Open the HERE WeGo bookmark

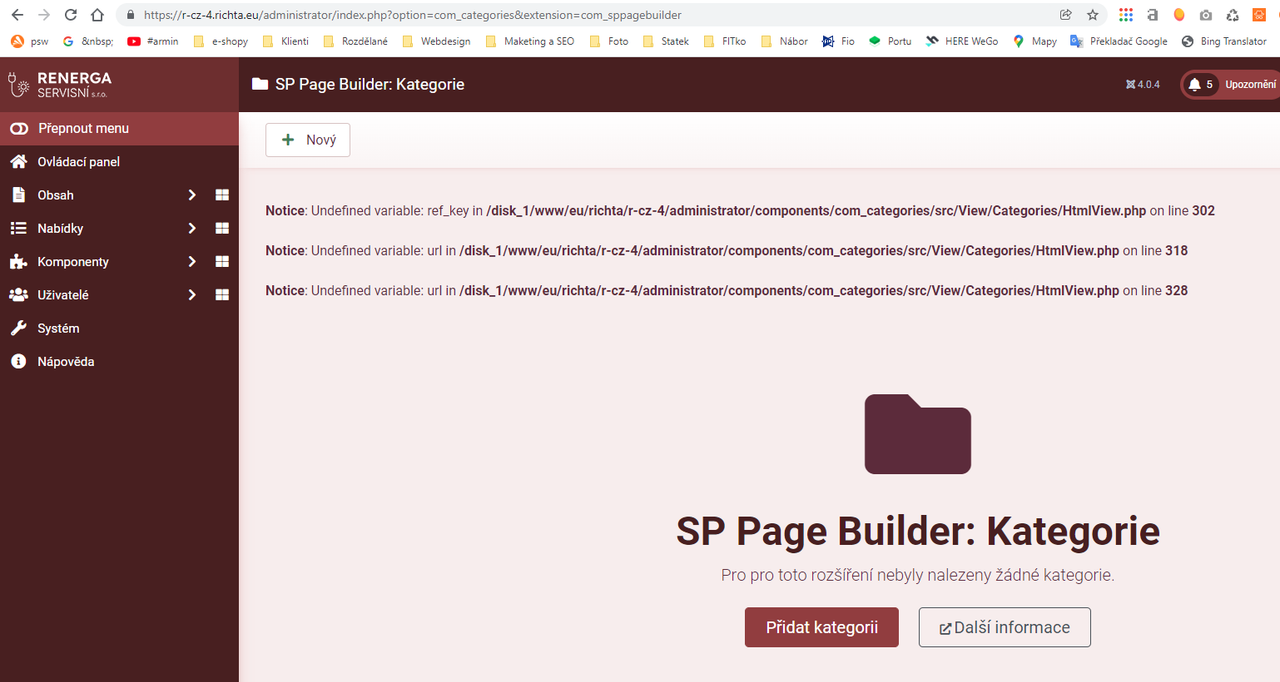(962, 41)
